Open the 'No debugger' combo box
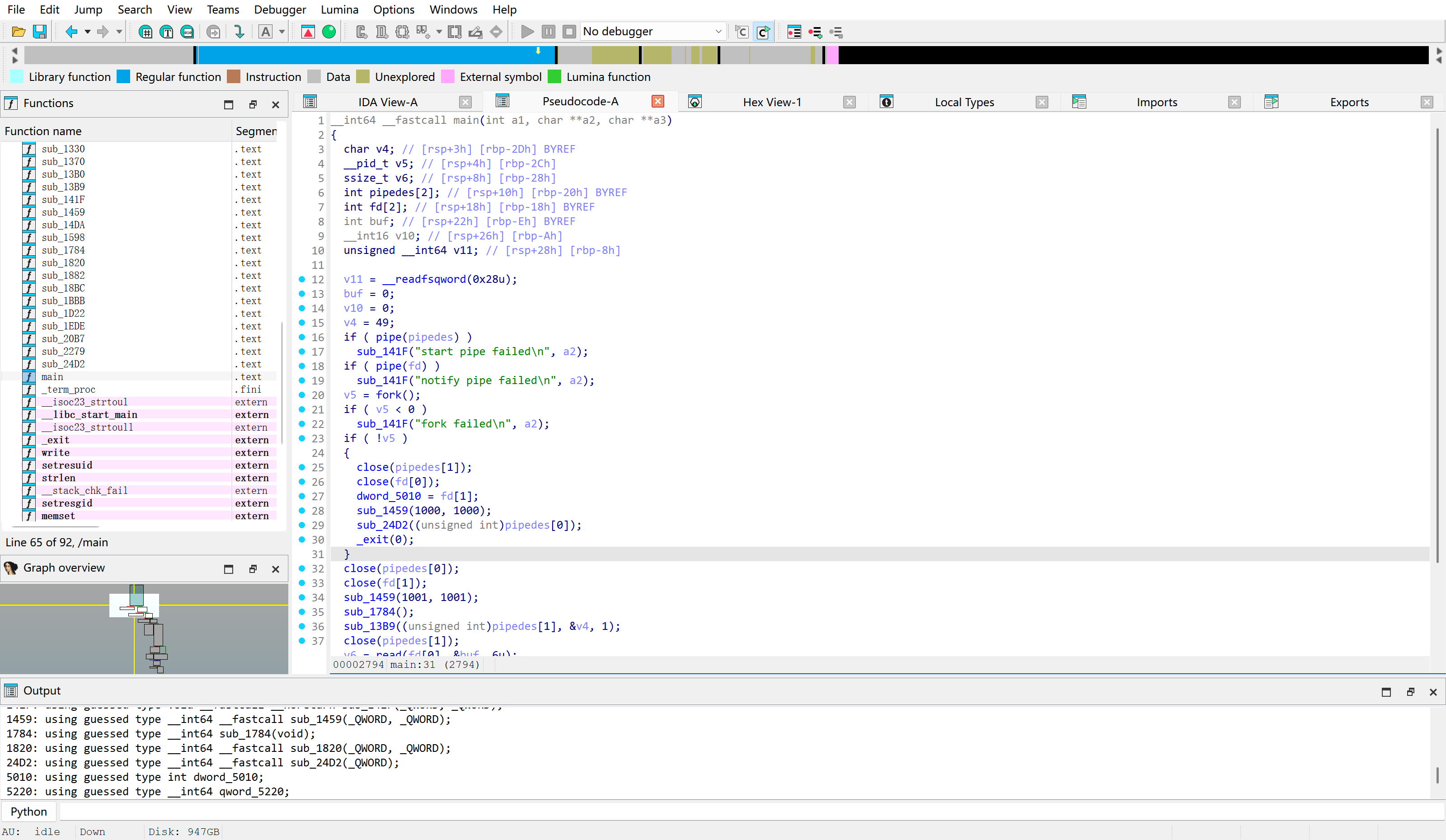The height and width of the screenshot is (840, 1446). pos(653,32)
